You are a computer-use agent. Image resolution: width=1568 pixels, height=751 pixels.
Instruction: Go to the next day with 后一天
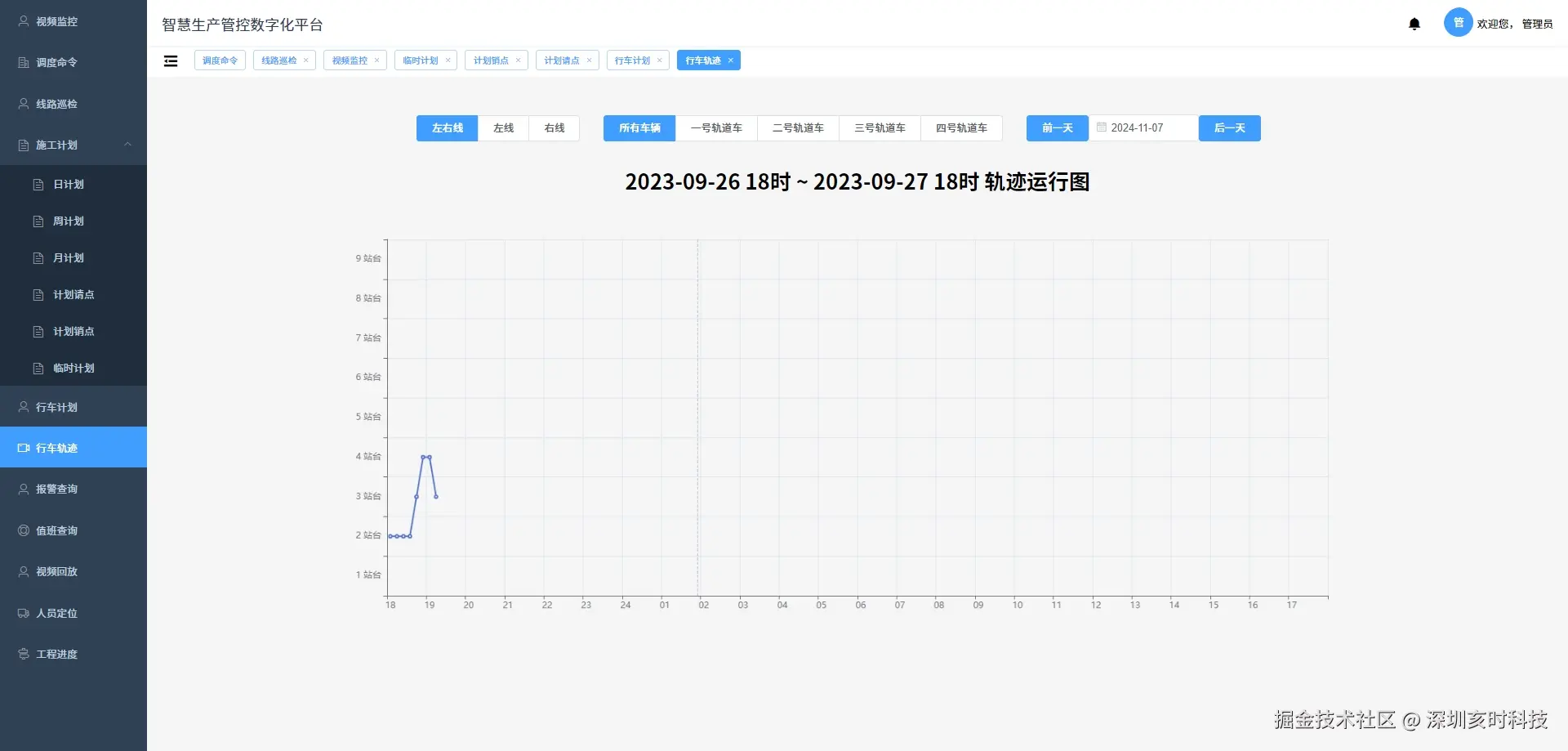[x=1230, y=128]
